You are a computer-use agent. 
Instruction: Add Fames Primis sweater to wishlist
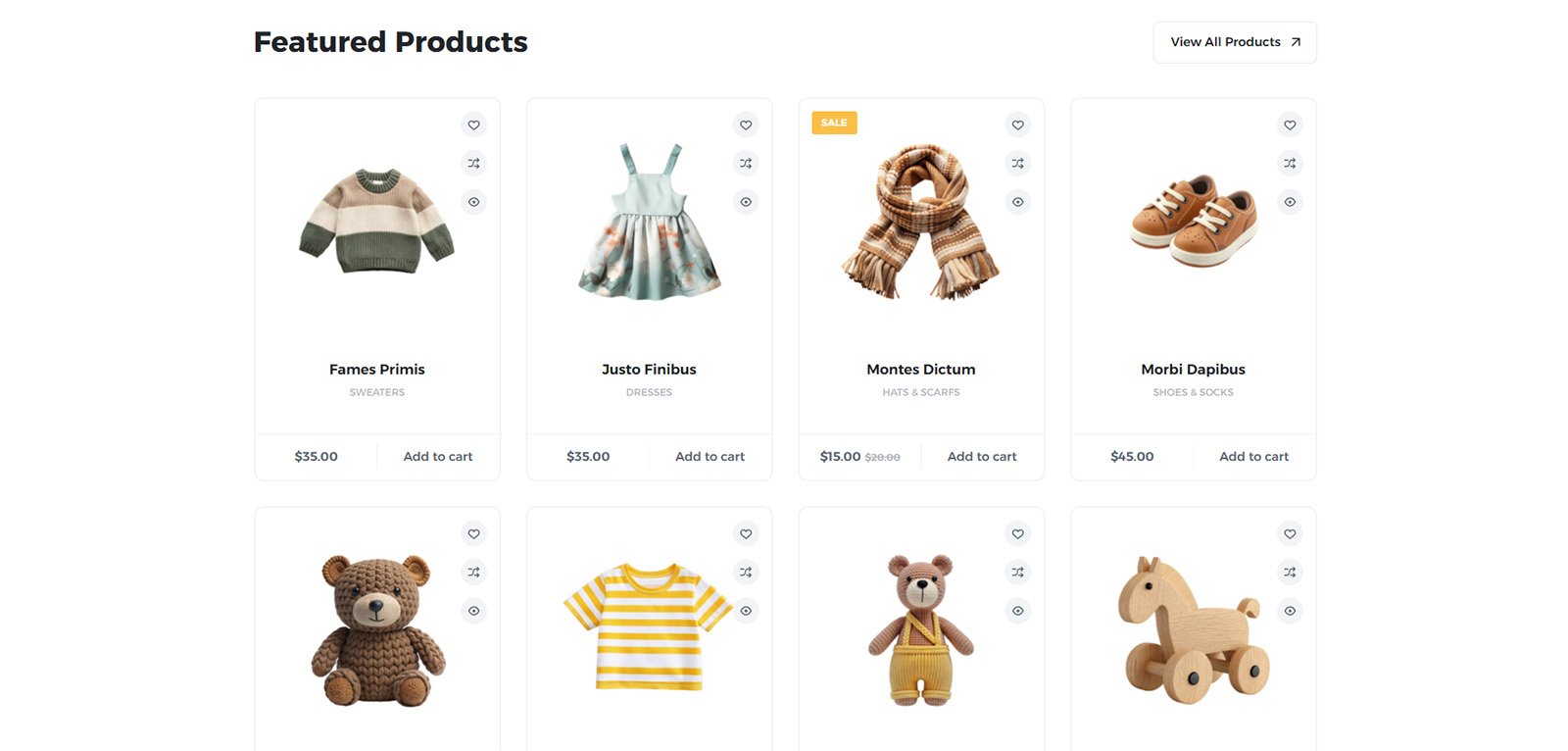pos(473,125)
